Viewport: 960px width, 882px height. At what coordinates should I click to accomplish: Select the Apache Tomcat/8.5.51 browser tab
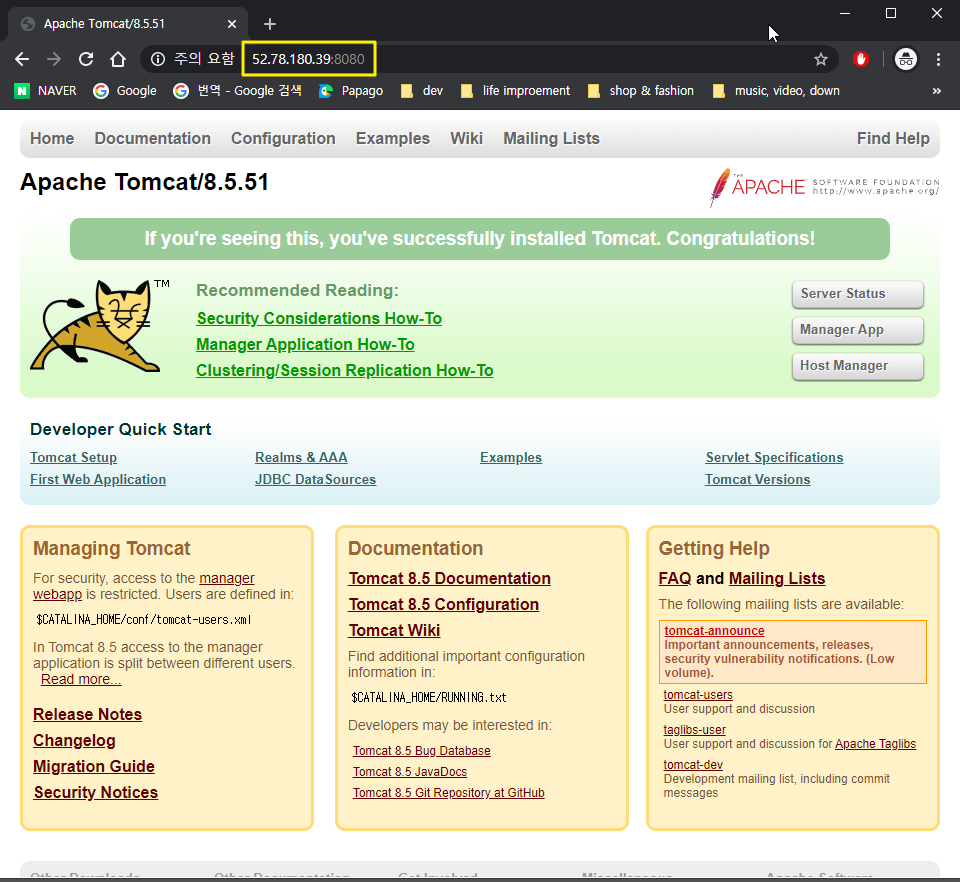pos(127,24)
